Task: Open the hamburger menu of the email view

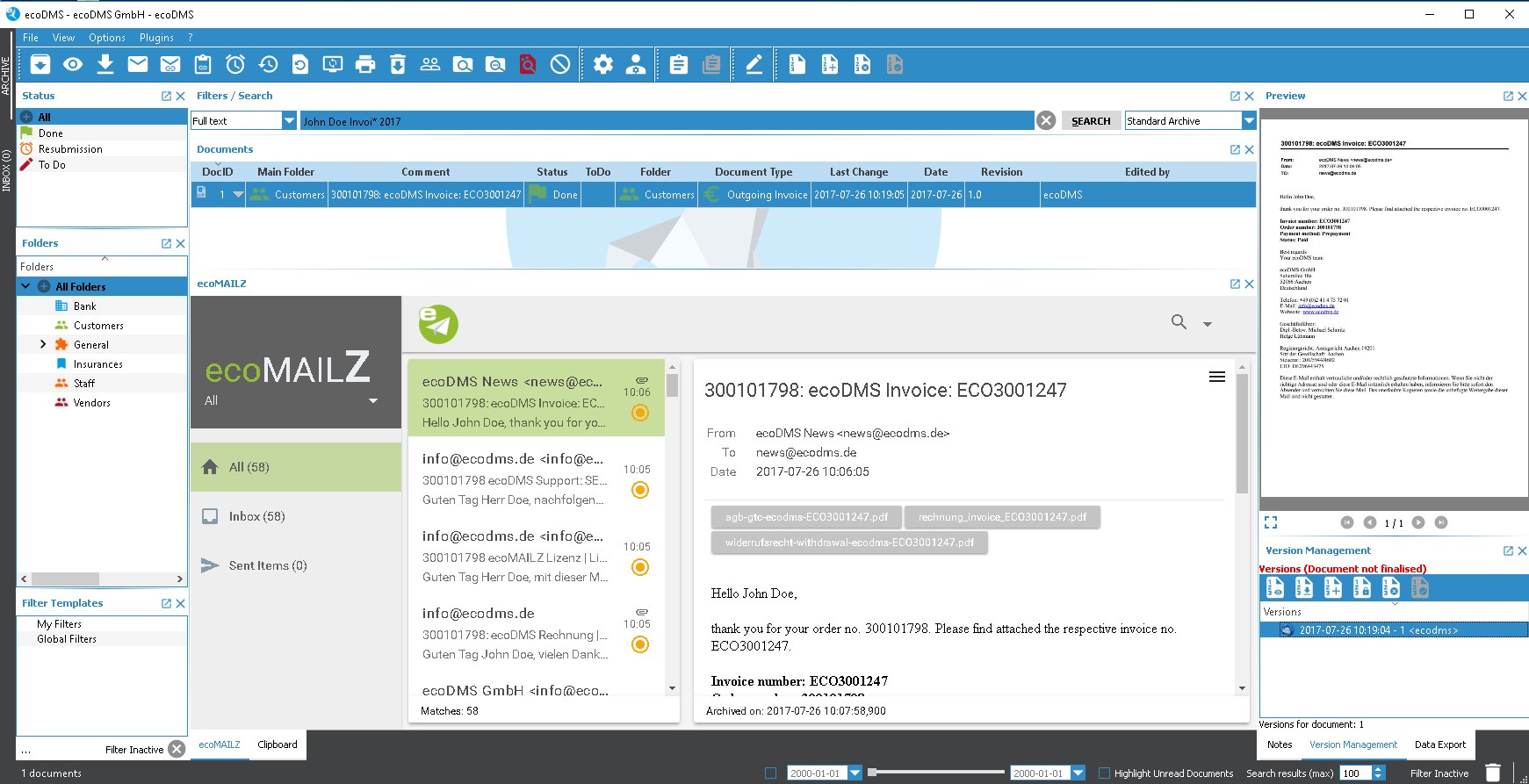Action: (x=1217, y=377)
